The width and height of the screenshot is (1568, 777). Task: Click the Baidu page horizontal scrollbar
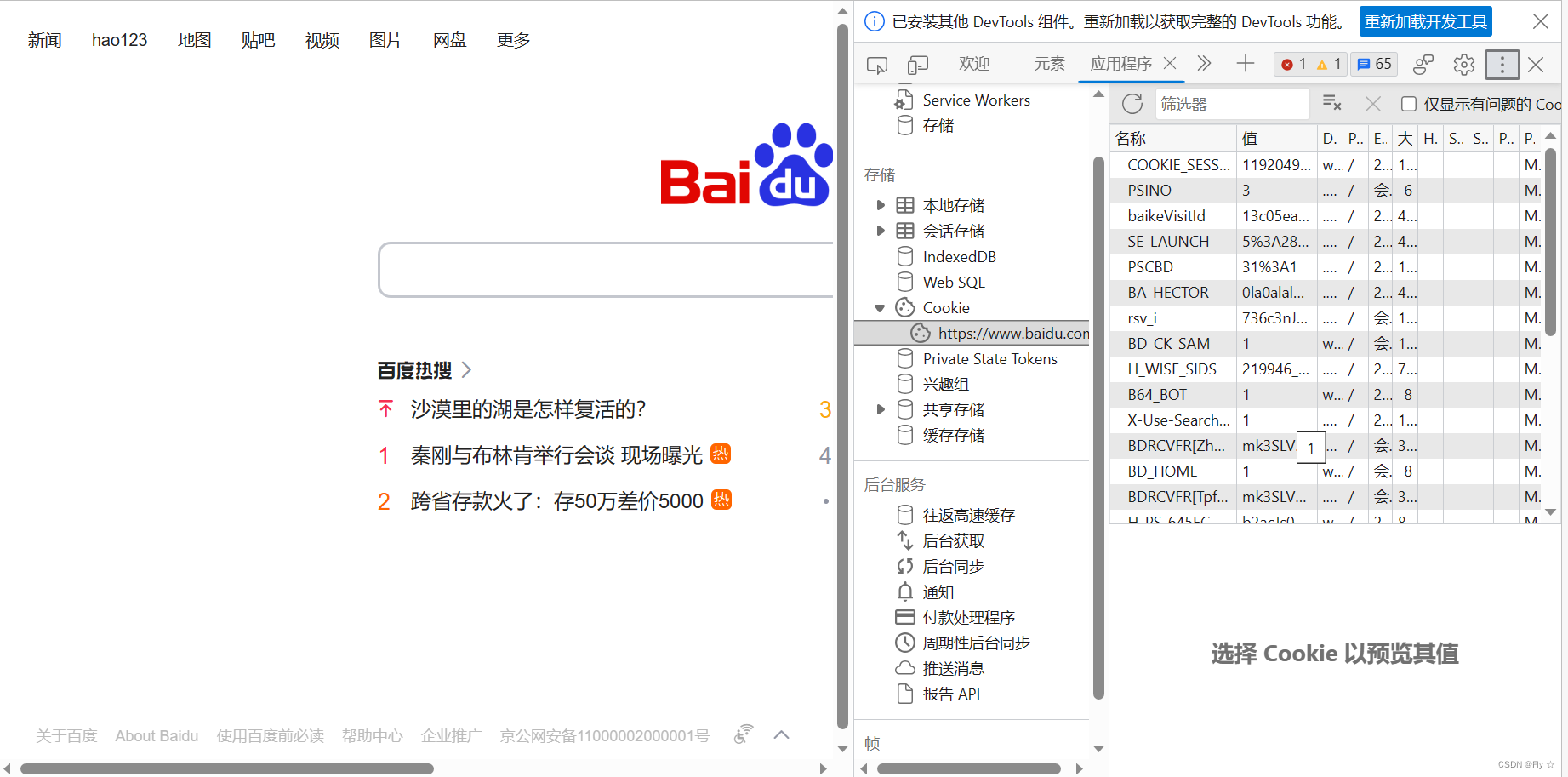coord(227,768)
